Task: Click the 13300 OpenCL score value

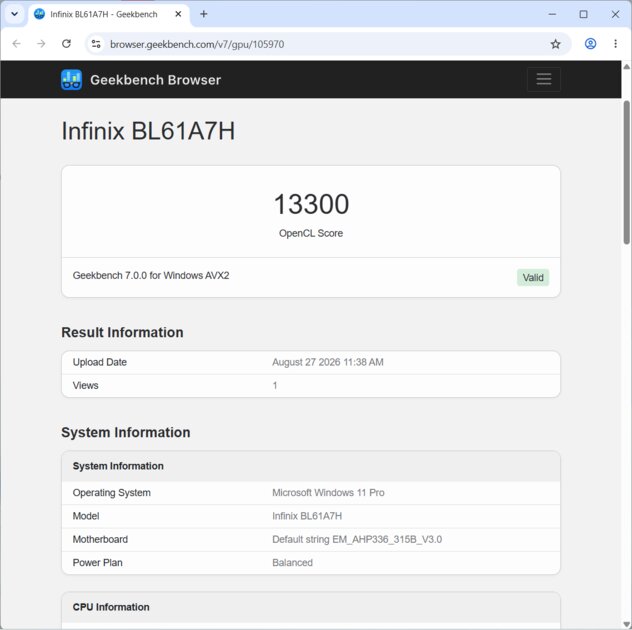Action: (x=311, y=204)
